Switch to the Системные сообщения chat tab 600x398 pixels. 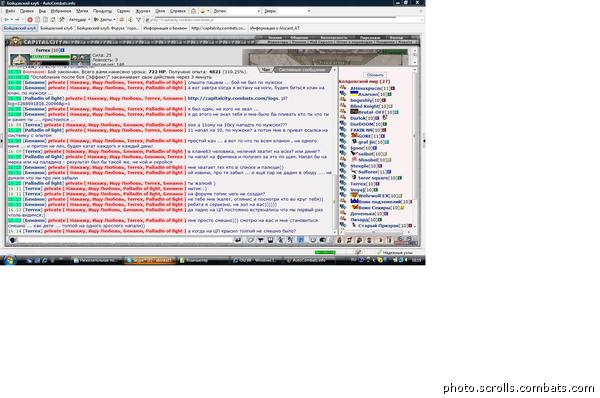coord(302,70)
